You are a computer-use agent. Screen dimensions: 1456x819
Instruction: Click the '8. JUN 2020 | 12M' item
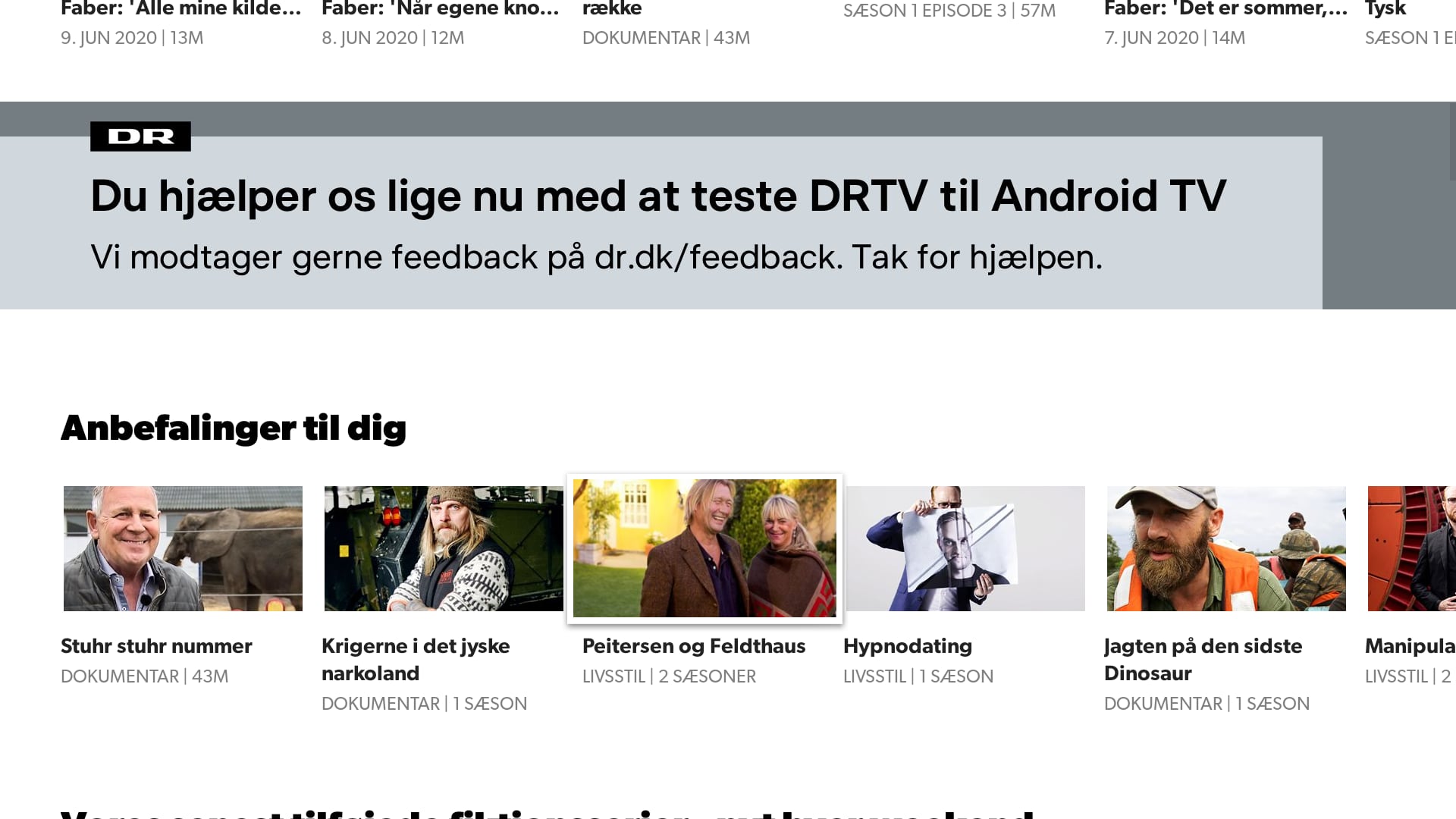coord(393,38)
